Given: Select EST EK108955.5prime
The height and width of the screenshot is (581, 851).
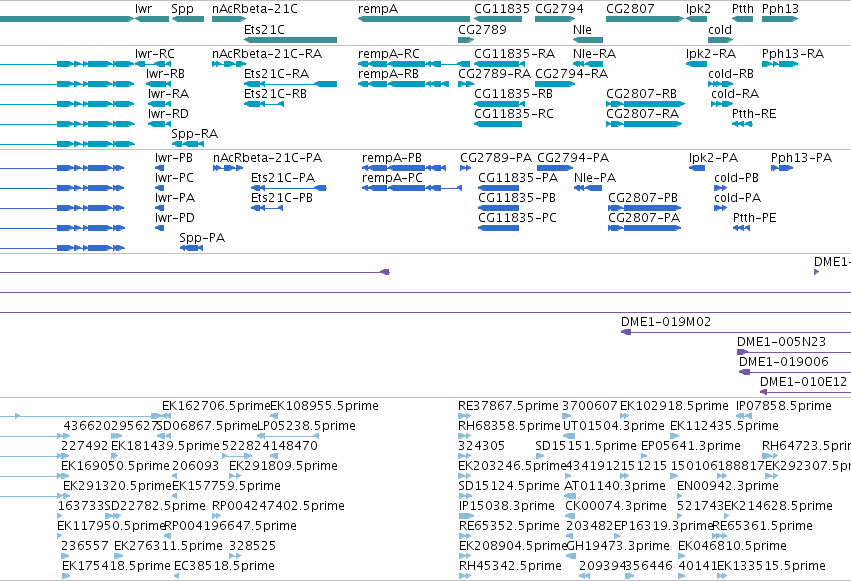Looking at the screenshot, I should click(325, 406).
